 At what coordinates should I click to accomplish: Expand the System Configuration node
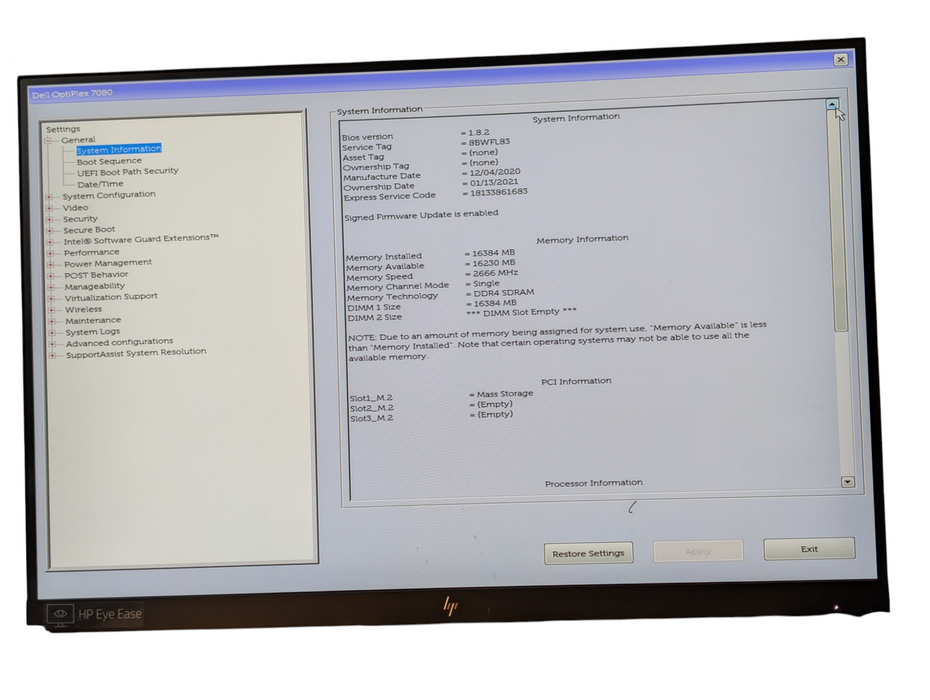pos(49,196)
